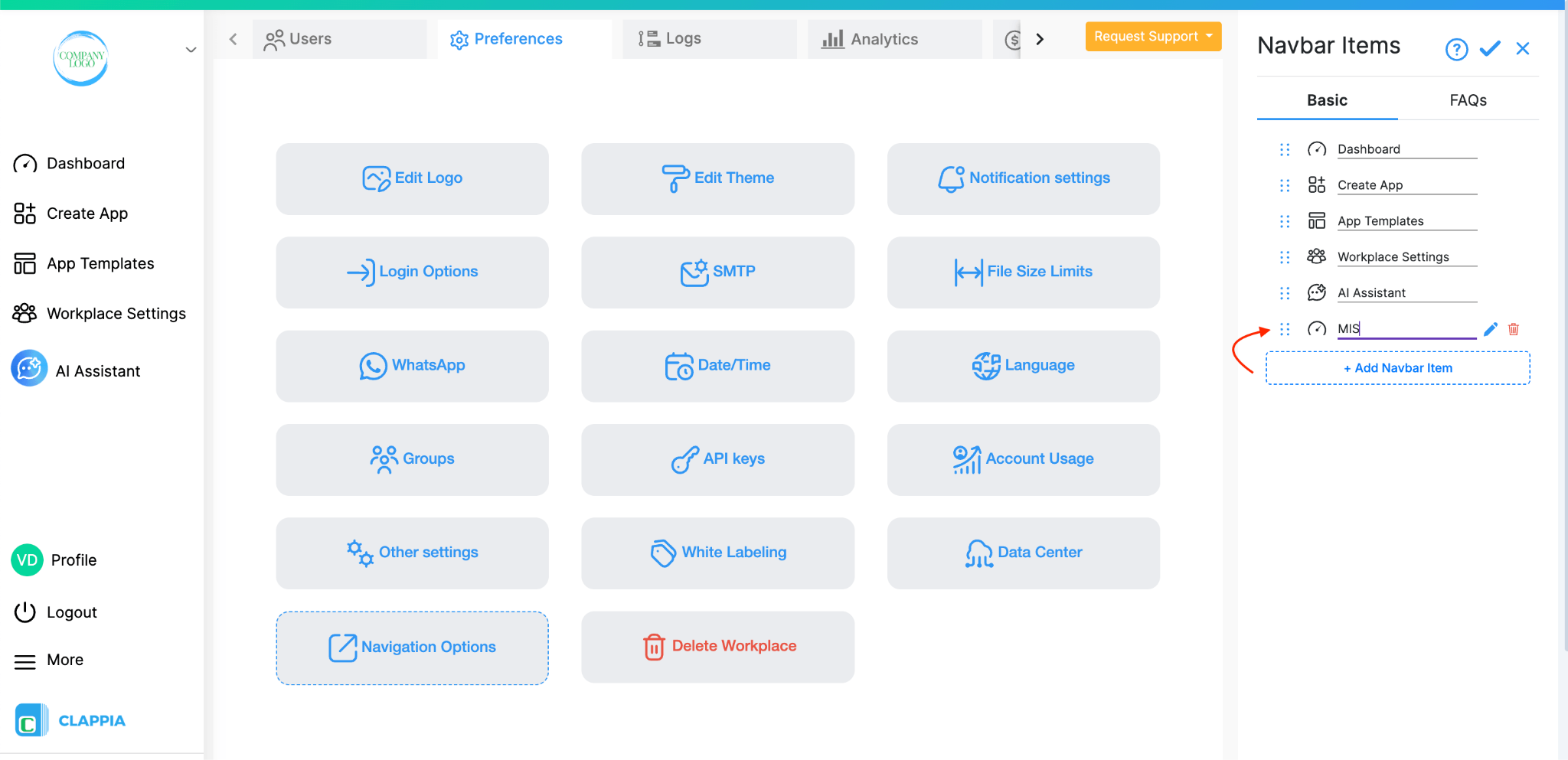Click the help question mark icon
This screenshot has width=1568, height=760.
1457,48
